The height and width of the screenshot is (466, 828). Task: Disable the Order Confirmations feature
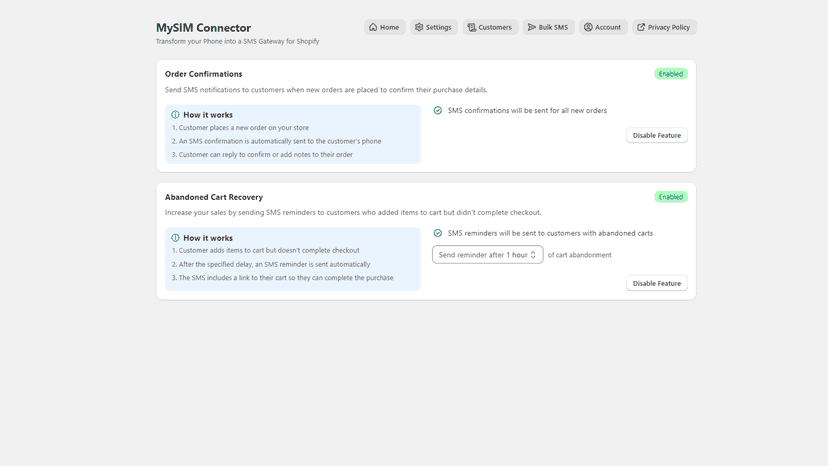click(656, 135)
